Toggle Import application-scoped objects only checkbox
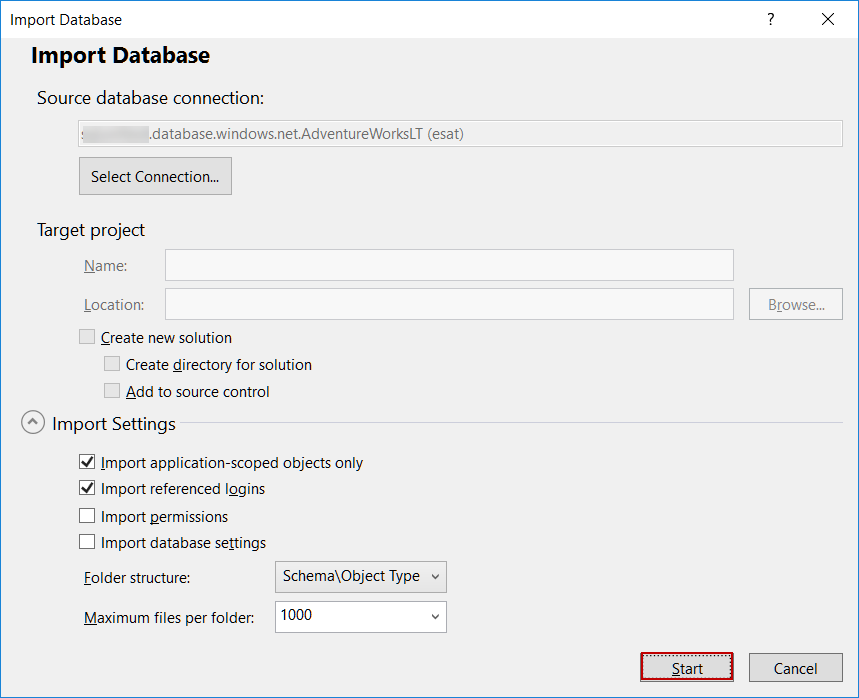Viewport: 859px width, 698px height. tap(87, 463)
